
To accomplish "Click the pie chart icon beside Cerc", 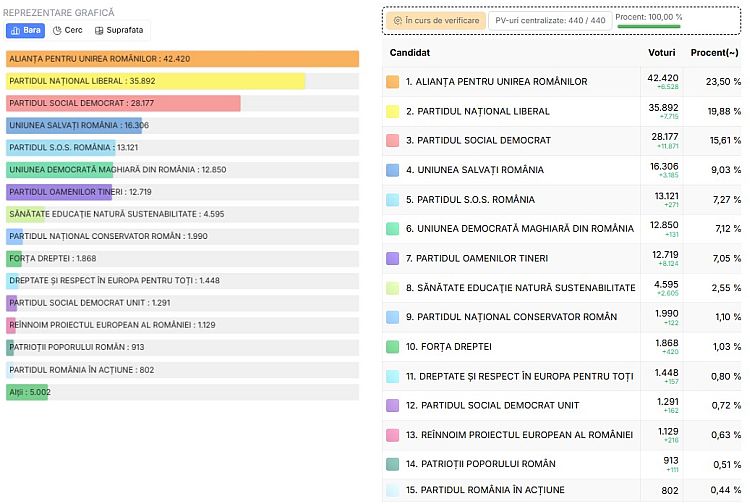I will point(57,31).
